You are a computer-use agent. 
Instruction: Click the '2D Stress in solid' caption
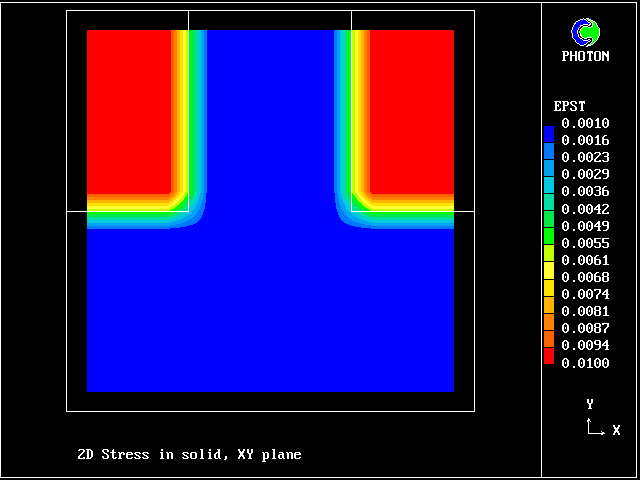click(189, 455)
